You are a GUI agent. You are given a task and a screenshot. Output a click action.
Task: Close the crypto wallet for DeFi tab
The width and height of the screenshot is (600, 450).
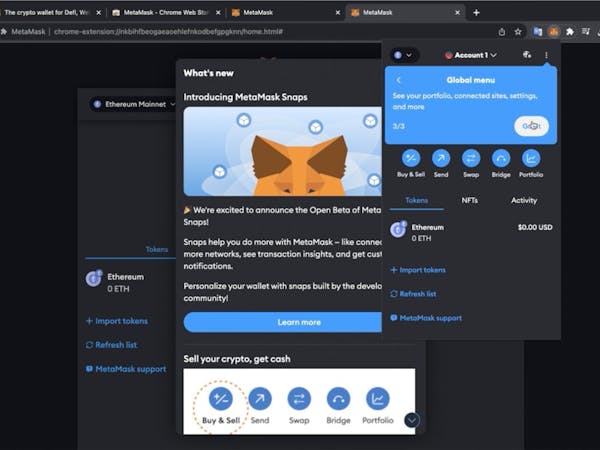[98, 13]
